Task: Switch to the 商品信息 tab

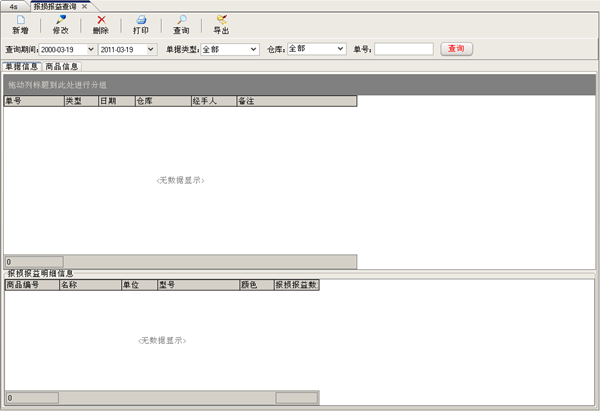Action: pyautogui.click(x=63, y=66)
